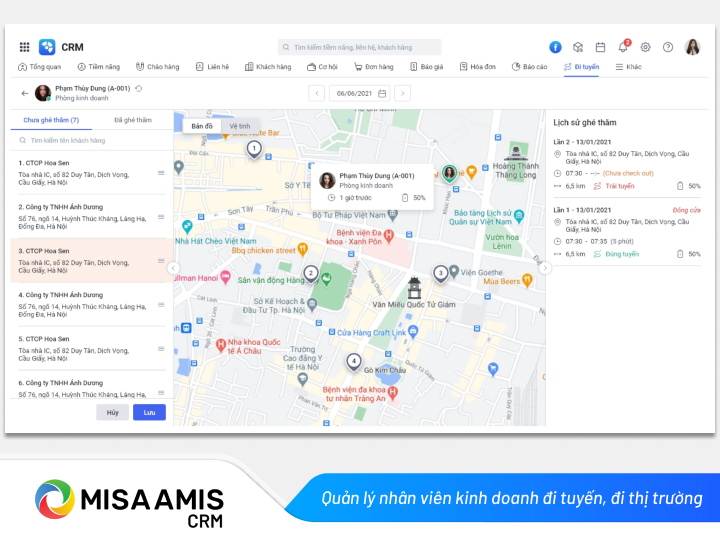
Task: Open the Facebook icon in header
Action: (555, 47)
